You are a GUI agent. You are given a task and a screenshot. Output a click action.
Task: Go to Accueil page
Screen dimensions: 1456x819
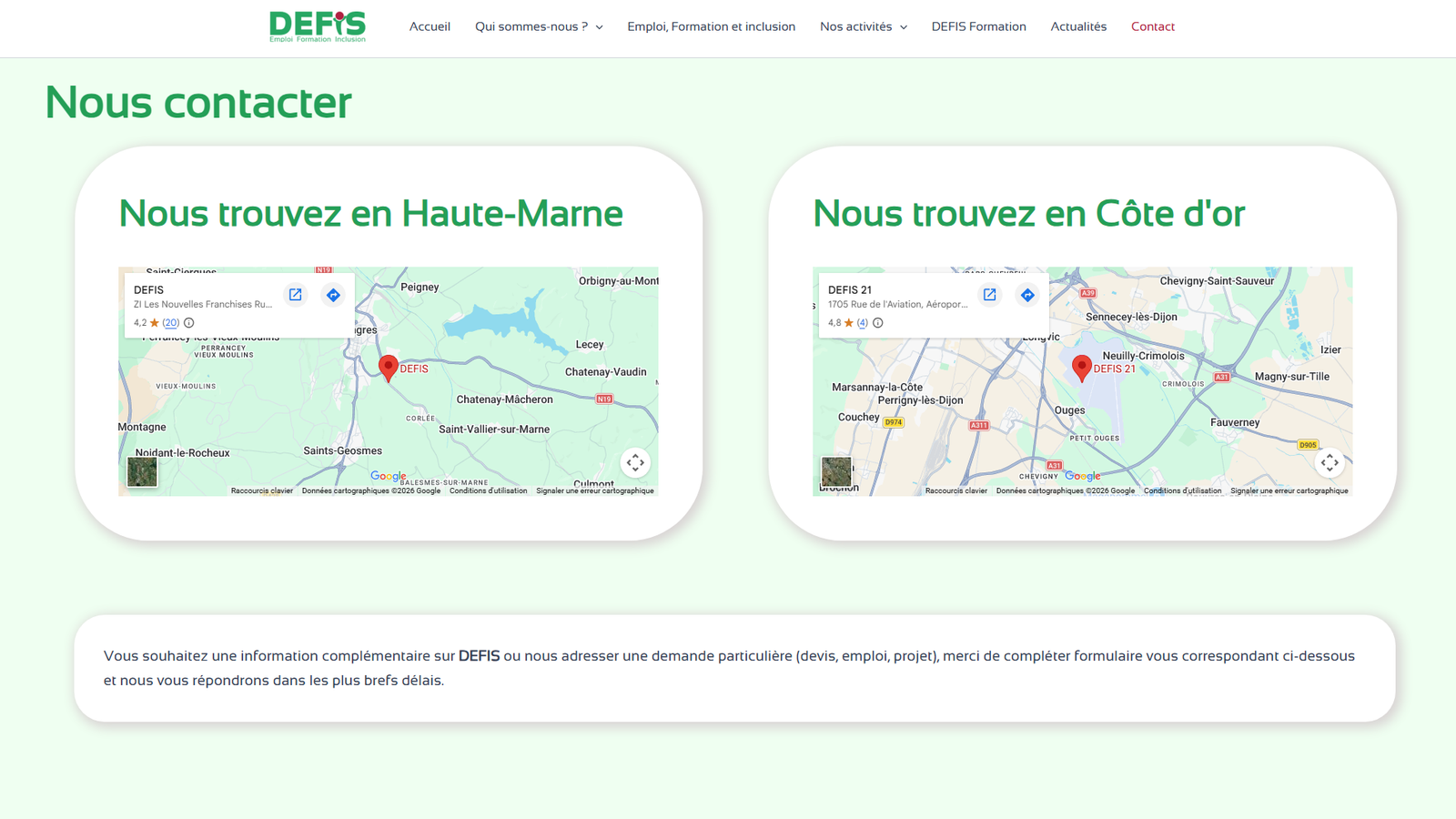click(x=430, y=26)
